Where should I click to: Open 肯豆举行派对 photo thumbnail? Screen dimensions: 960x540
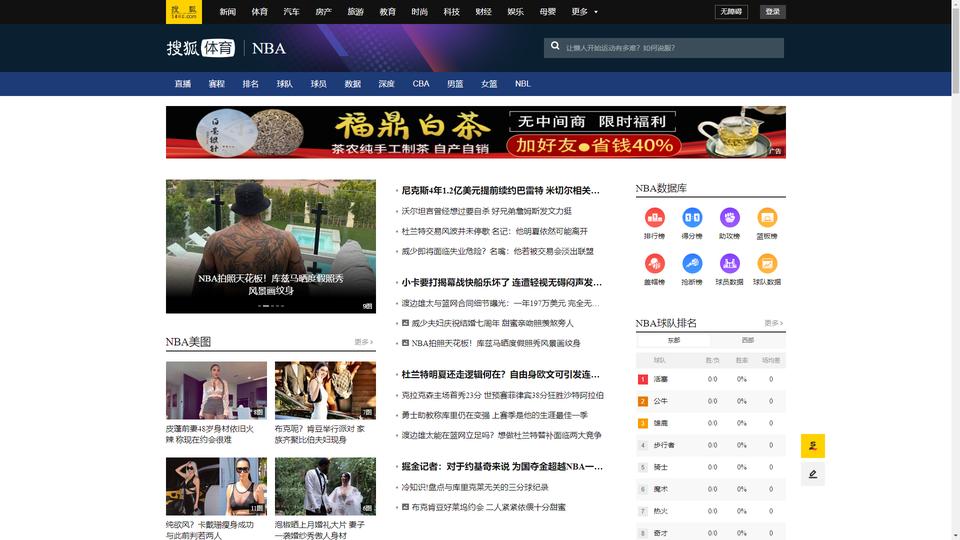coord(325,390)
